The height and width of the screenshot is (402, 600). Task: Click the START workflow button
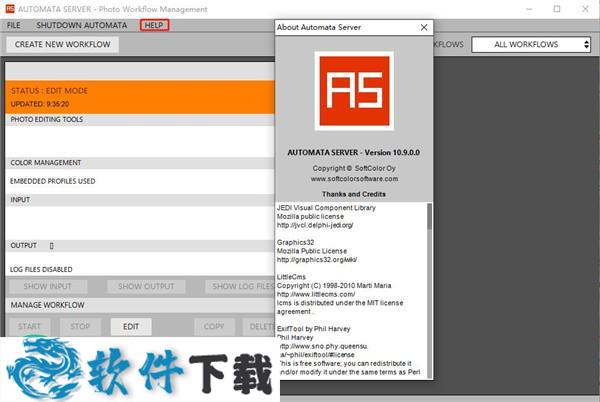pyautogui.click(x=30, y=326)
